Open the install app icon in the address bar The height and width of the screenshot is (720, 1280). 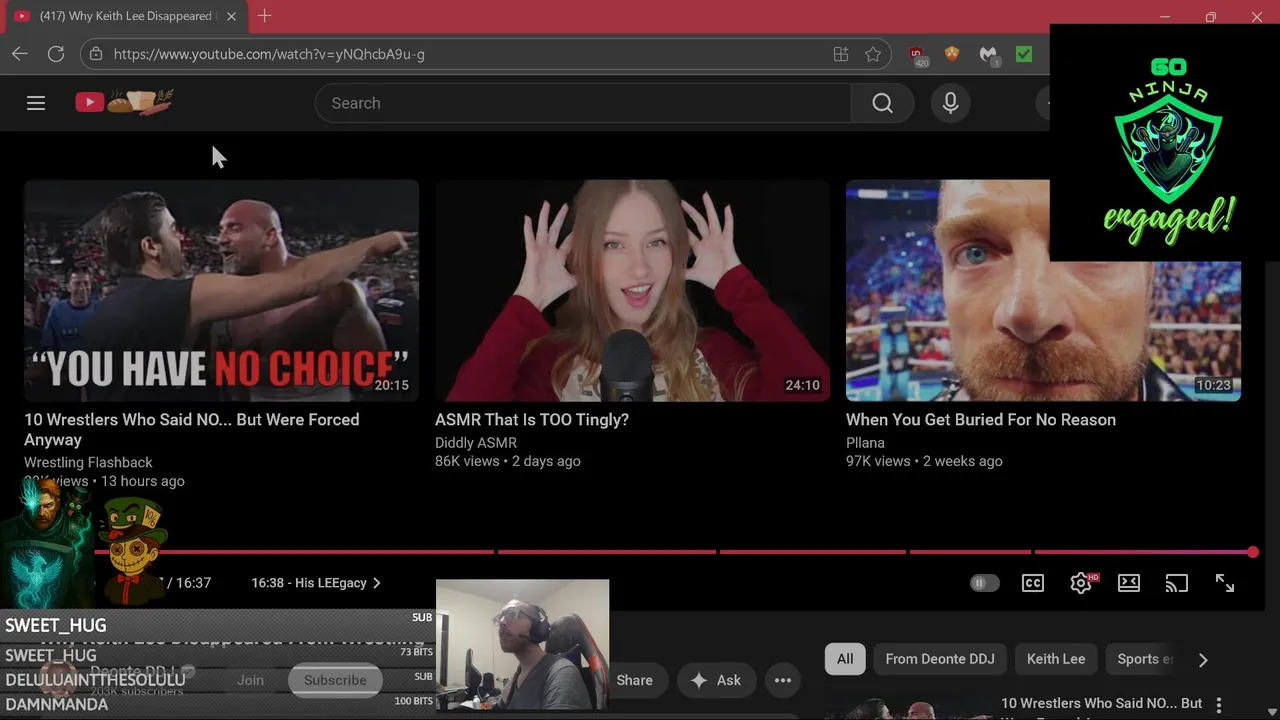(x=841, y=54)
